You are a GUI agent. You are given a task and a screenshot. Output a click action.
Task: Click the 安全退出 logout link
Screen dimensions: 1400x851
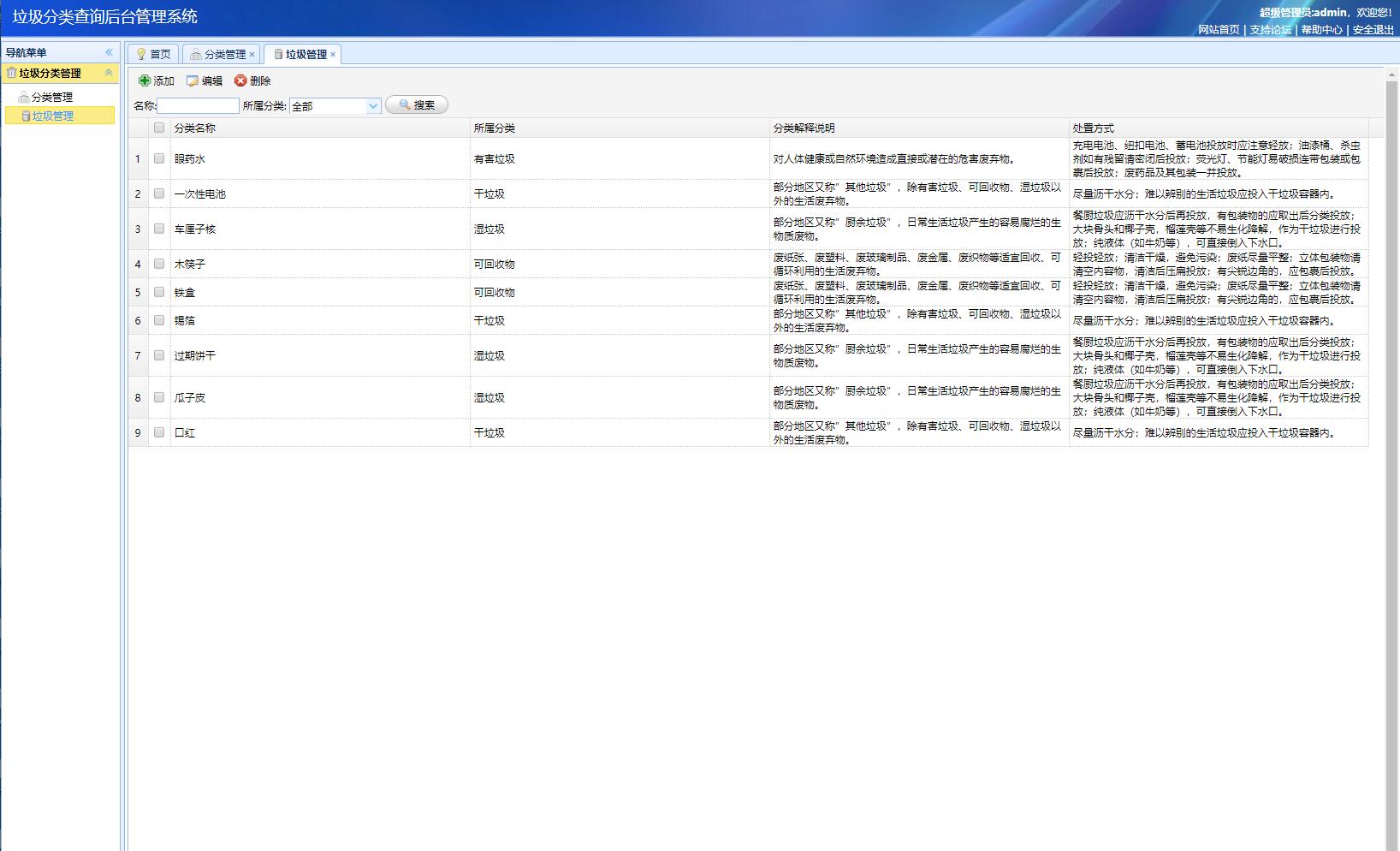tap(1373, 29)
